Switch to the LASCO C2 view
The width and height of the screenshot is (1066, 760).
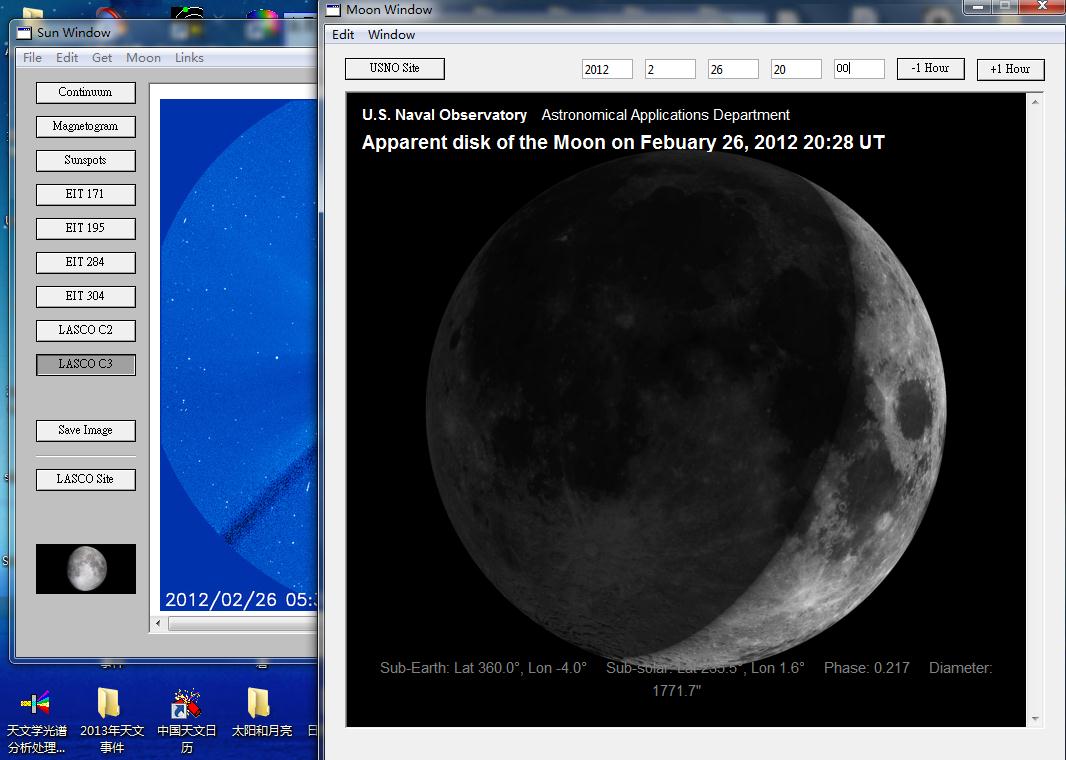click(86, 330)
